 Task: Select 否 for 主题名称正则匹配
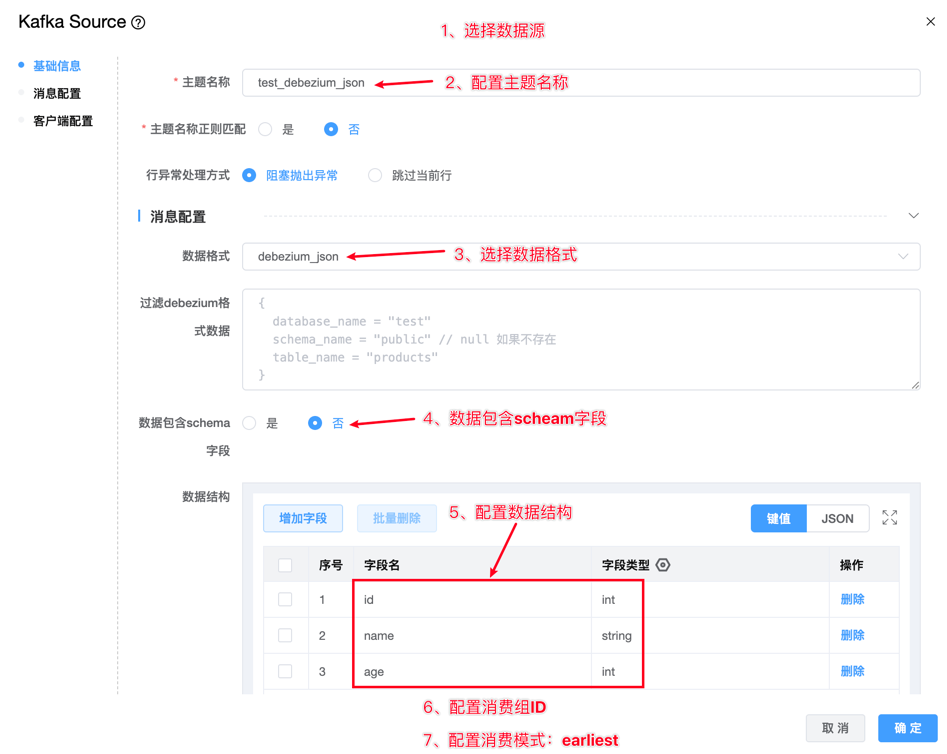coord(331,129)
